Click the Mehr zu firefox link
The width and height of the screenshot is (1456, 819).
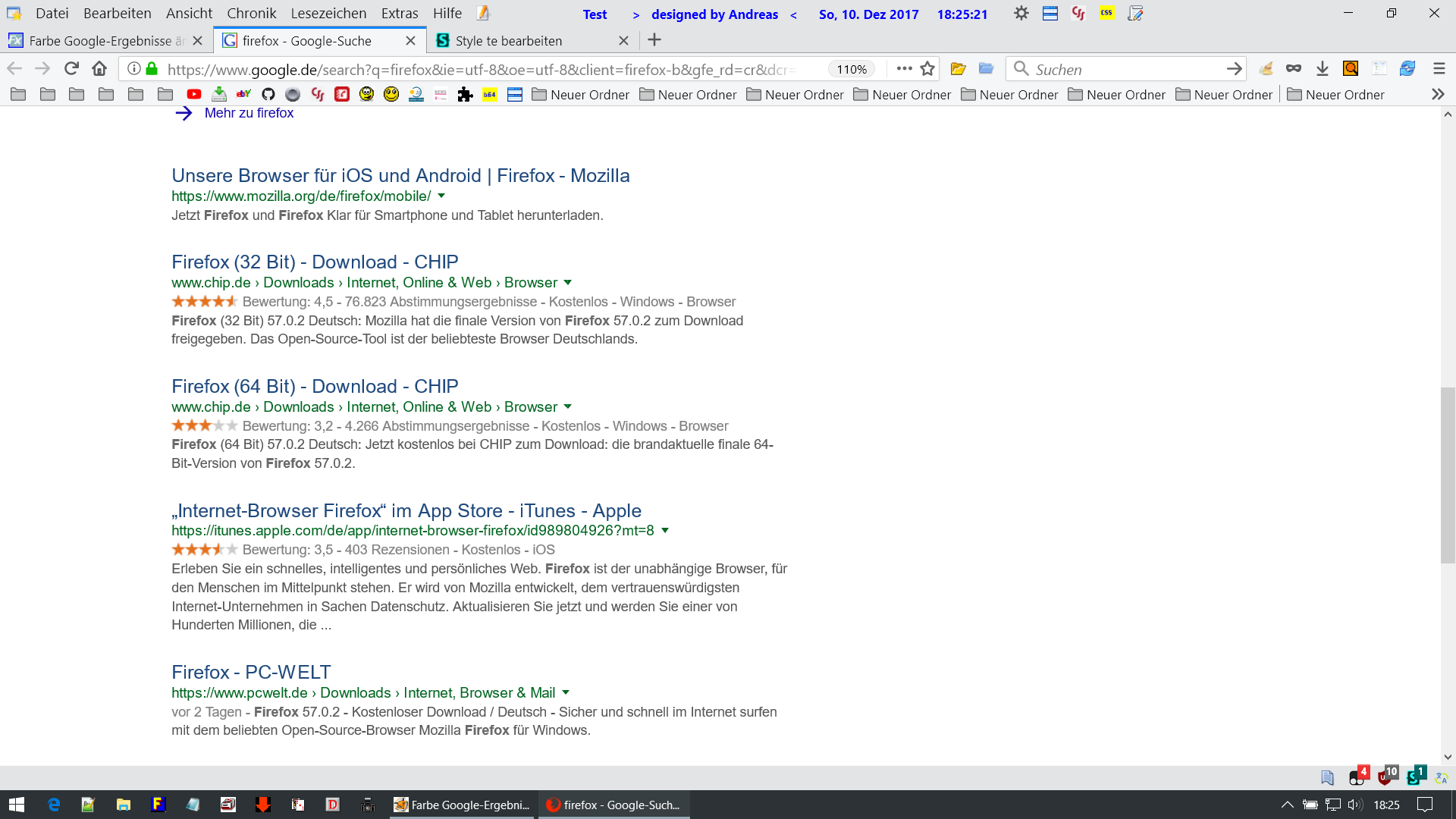[x=249, y=113]
